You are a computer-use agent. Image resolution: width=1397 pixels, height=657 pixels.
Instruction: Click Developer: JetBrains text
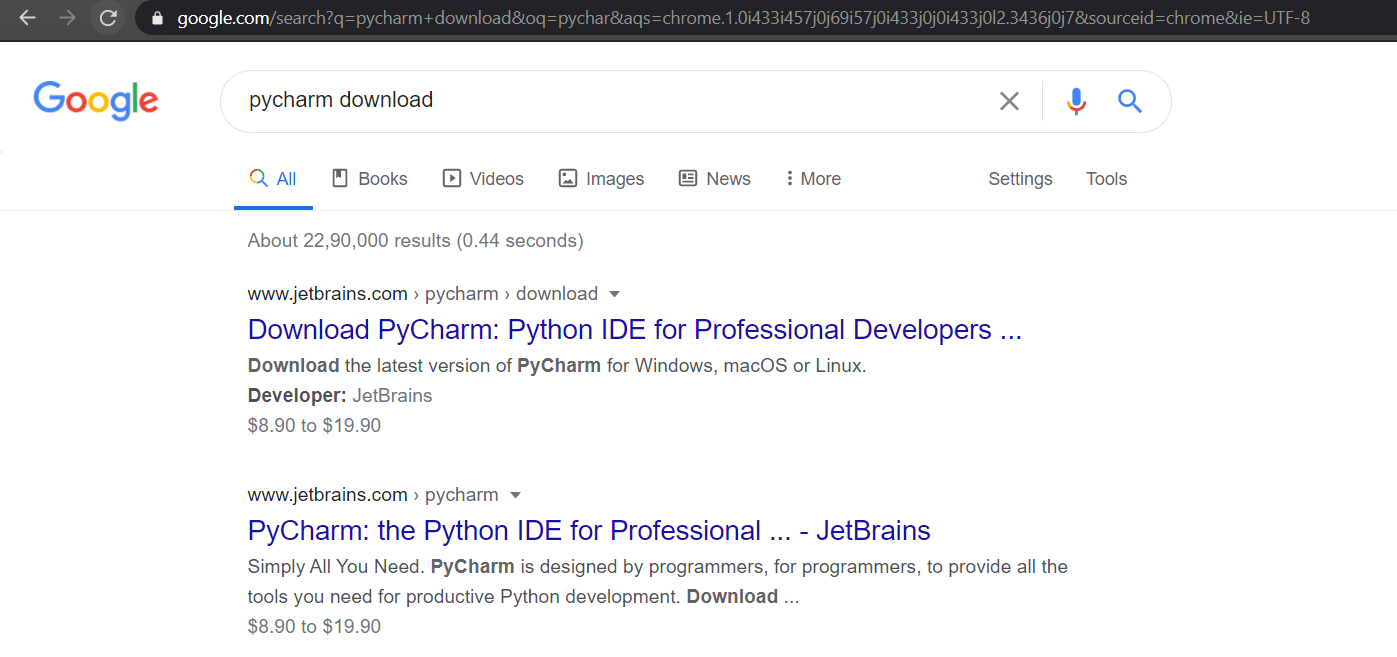(x=340, y=396)
